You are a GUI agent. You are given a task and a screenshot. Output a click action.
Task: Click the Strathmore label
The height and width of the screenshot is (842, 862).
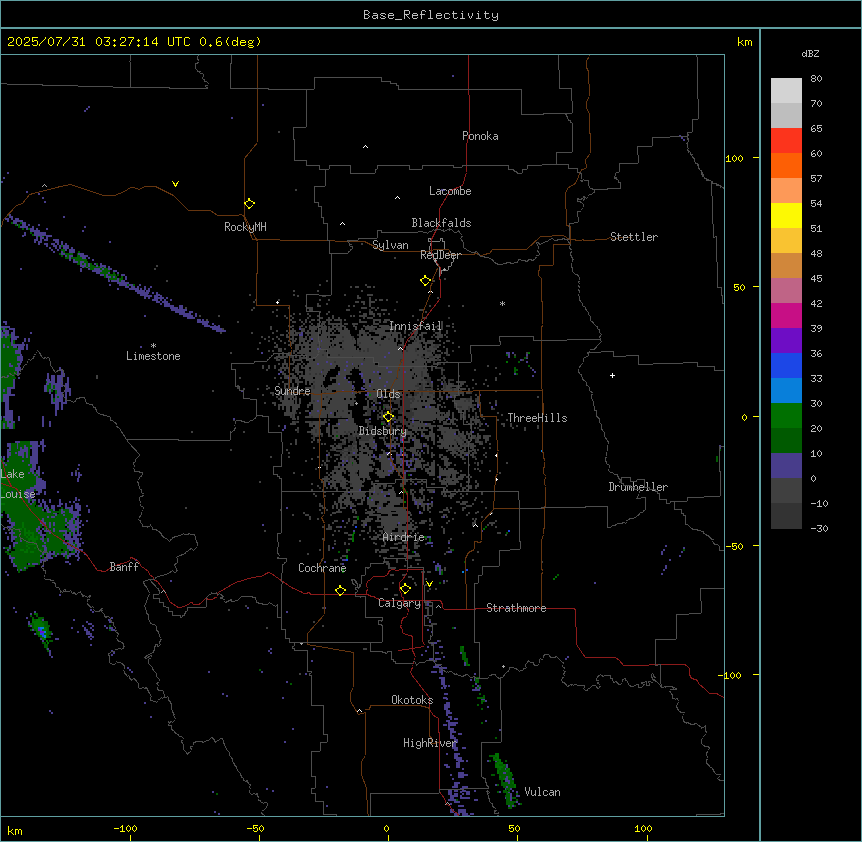pos(516,608)
